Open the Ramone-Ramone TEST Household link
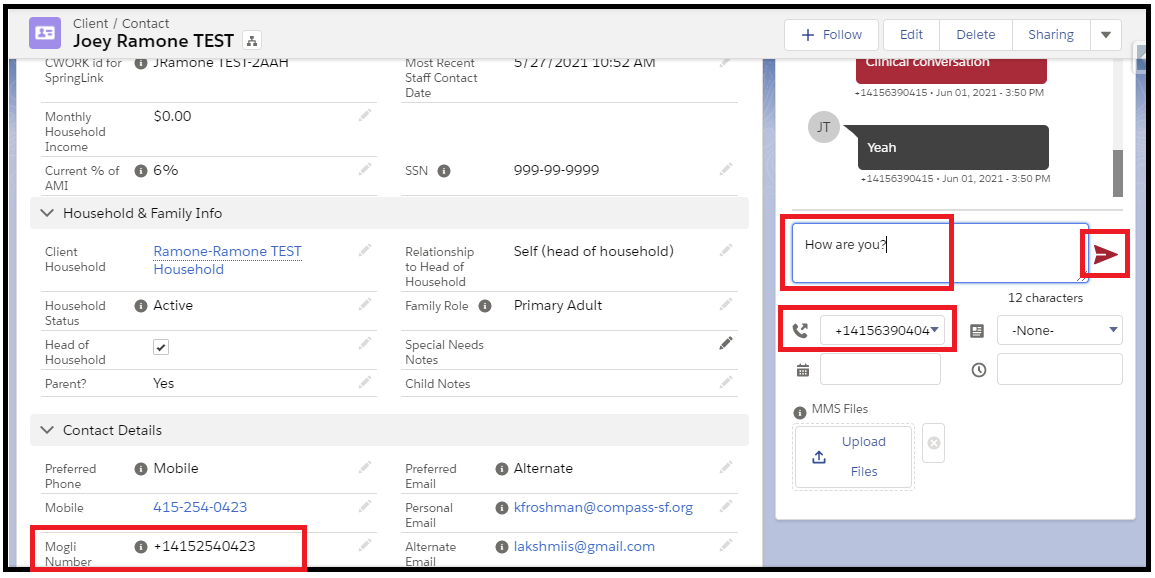The height and width of the screenshot is (578, 1155). (x=227, y=260)
